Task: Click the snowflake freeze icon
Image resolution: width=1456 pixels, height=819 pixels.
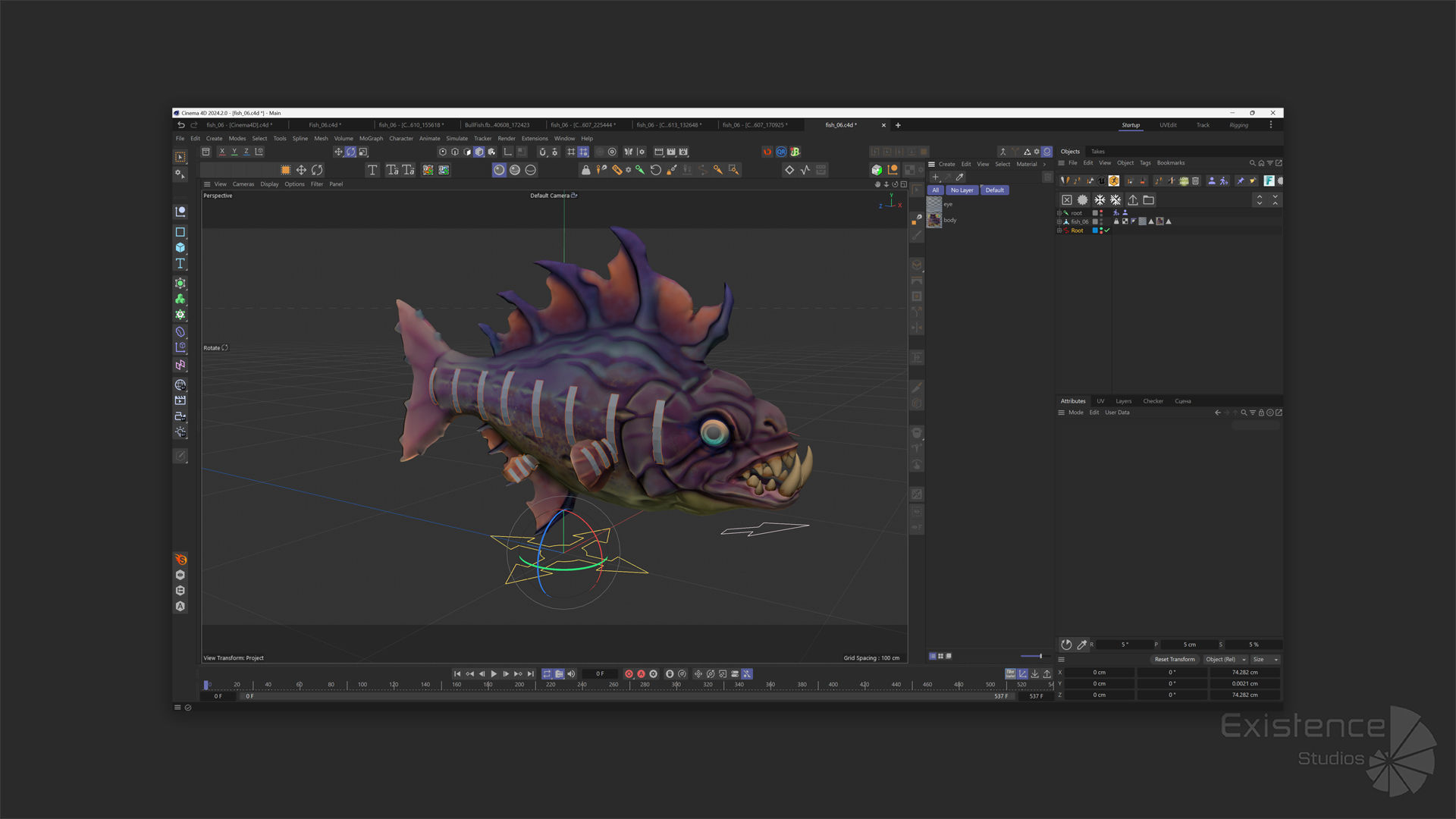Action: (x=1100, y=200)
